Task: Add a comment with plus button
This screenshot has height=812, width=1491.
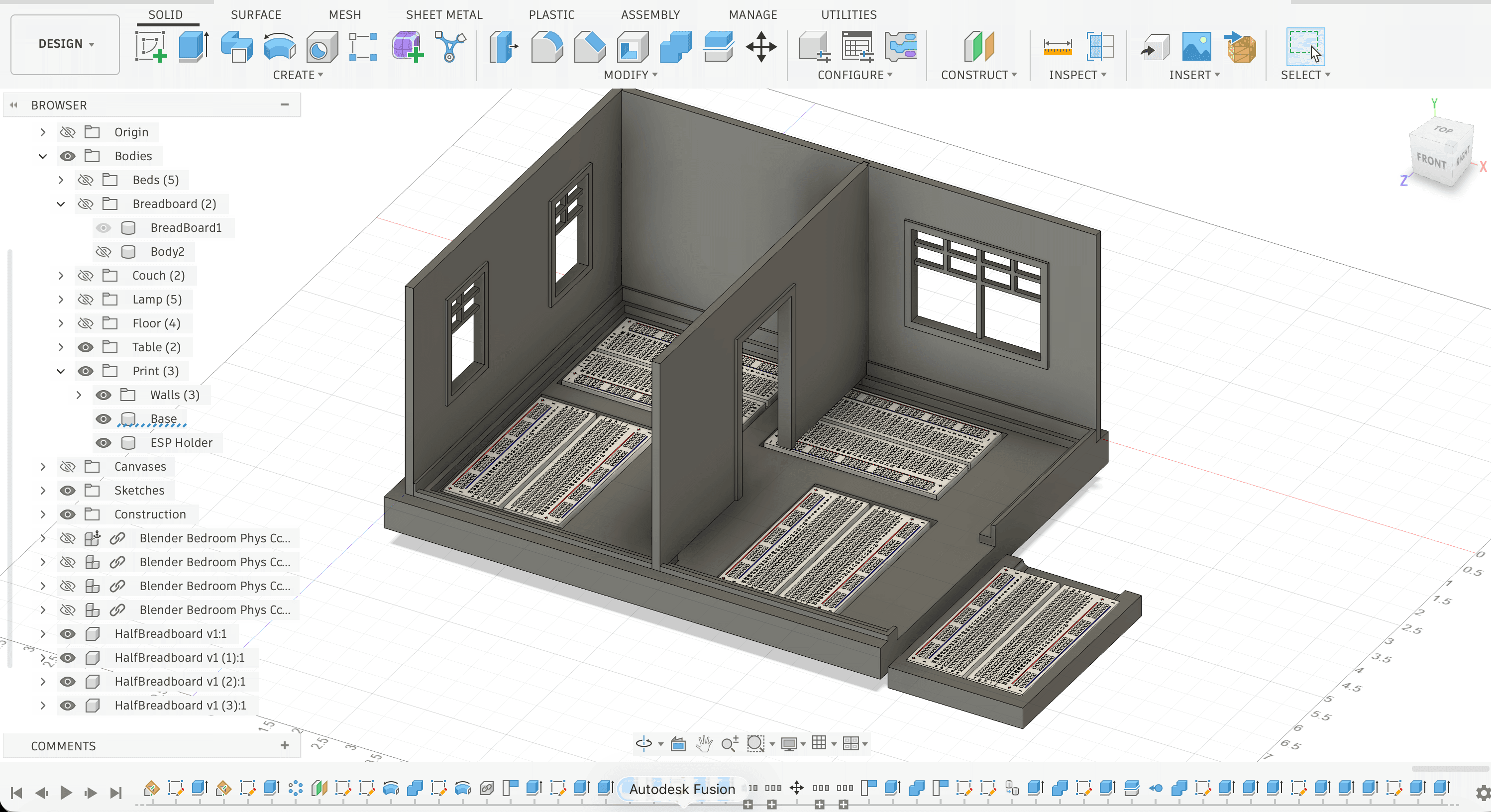Action: (x=284, y=745)
